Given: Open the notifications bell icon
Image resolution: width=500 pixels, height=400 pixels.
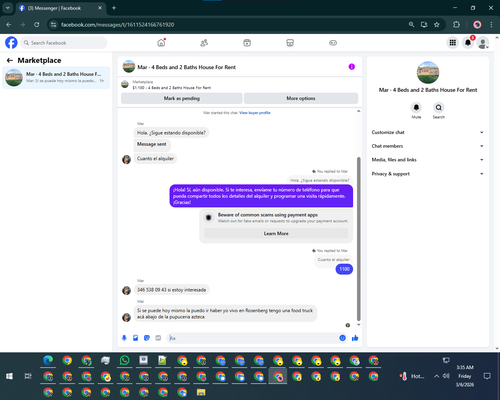Looking at the screenshot, I should 468,43.
